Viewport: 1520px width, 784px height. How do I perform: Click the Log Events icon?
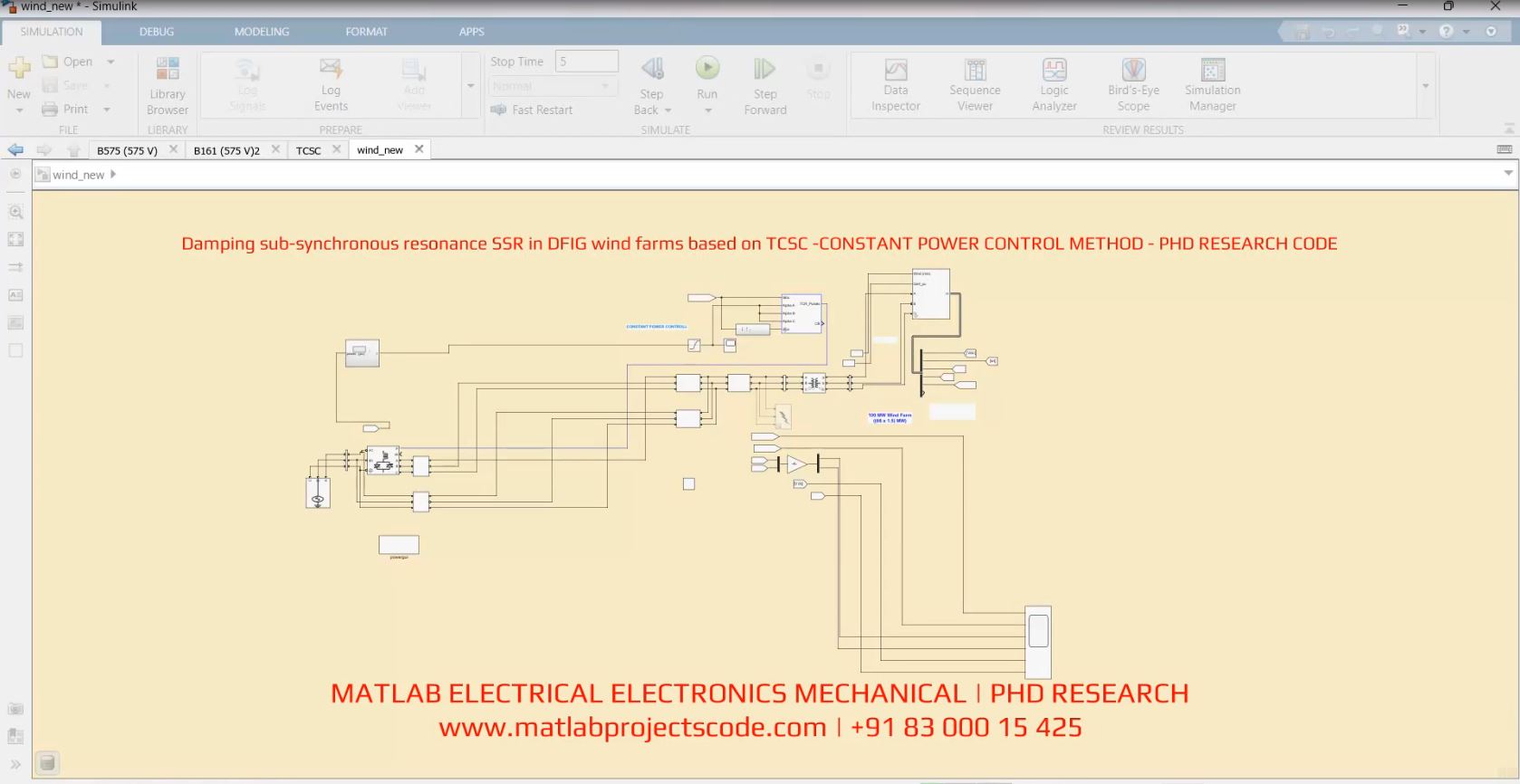[x=331, y=69]
